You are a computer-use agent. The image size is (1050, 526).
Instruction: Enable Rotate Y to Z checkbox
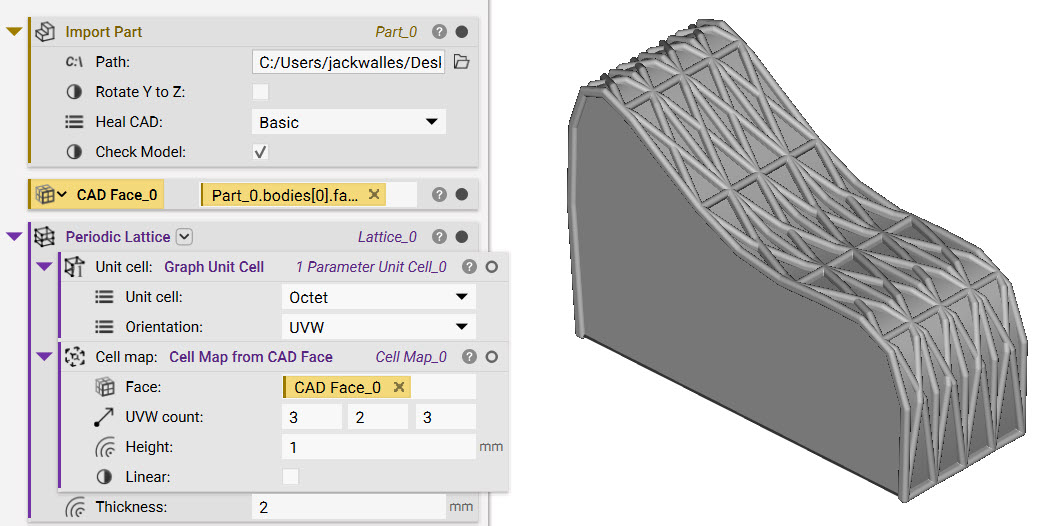tap(260, 92)
